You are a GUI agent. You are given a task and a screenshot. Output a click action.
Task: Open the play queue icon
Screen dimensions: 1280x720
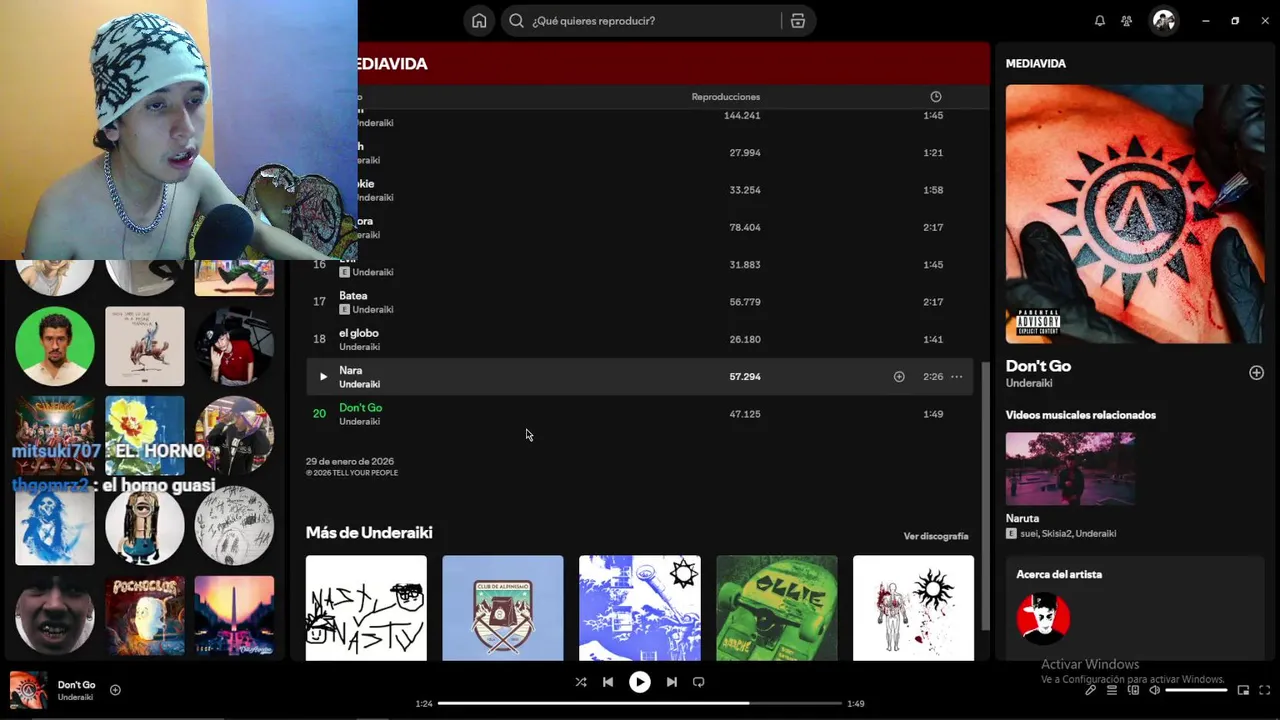pyautogui.click(x=1112, y=690)
